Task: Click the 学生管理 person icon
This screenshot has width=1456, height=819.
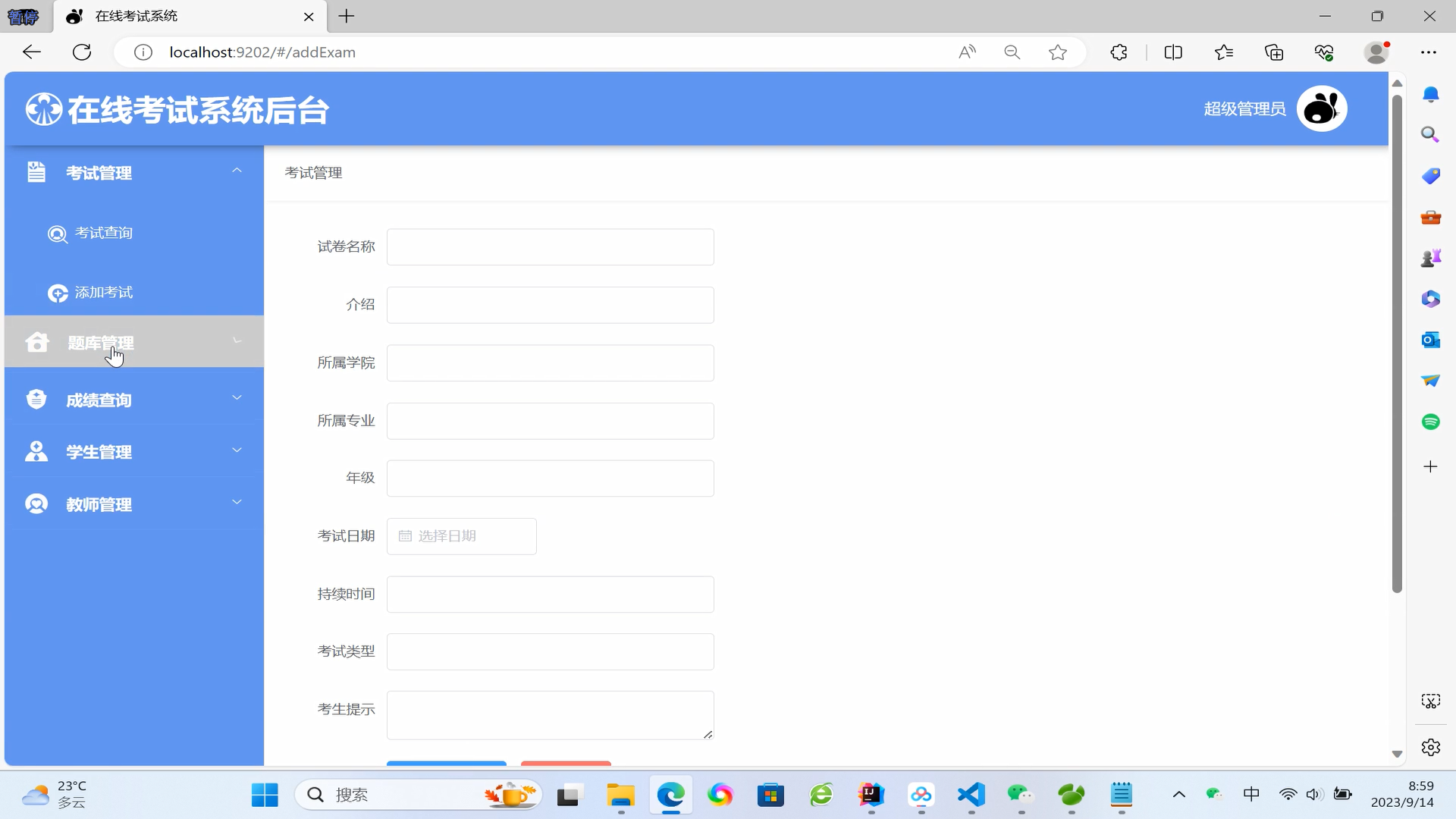Action: point(36,451)
